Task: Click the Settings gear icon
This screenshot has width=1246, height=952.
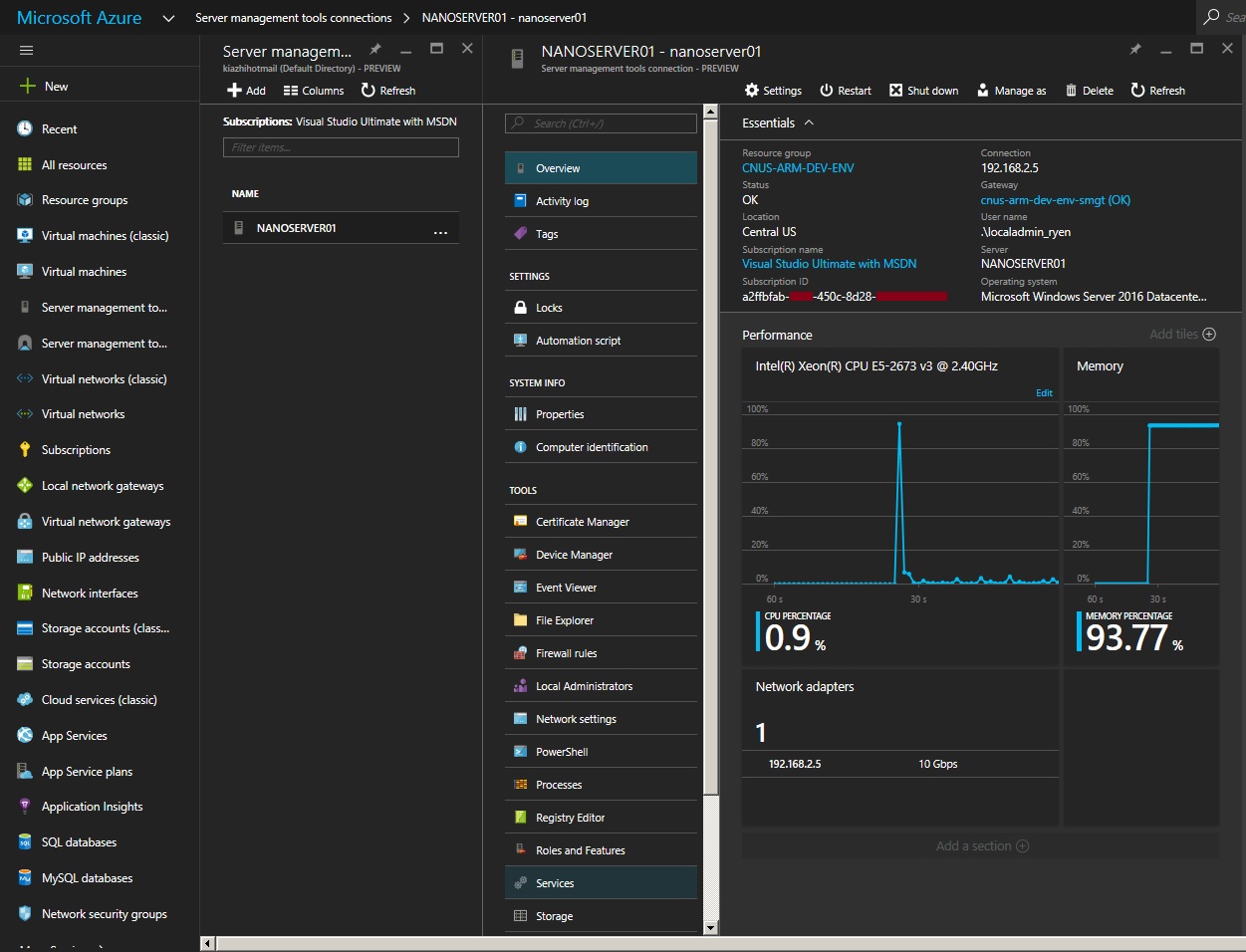Action: coord(752,90)
